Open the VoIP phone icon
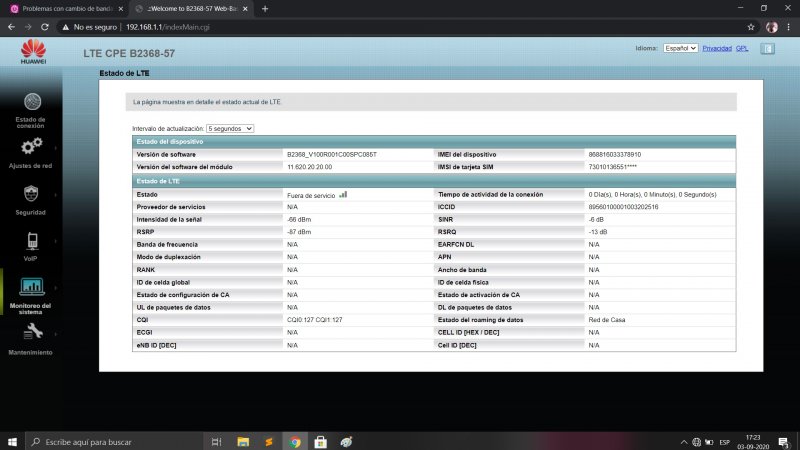The height and width of the screenshot is (450, 800). pos(32,241)
